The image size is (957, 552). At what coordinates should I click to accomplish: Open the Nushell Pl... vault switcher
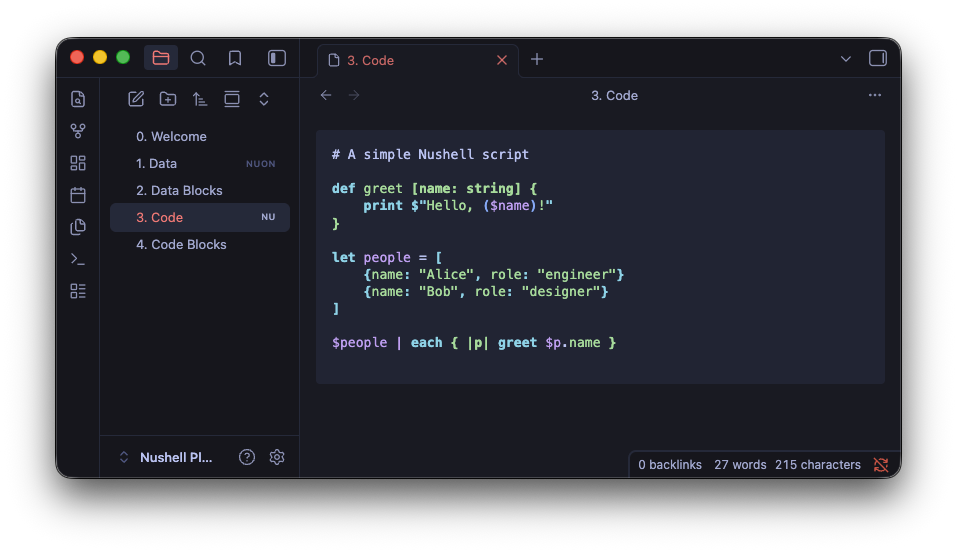(167, 457)
